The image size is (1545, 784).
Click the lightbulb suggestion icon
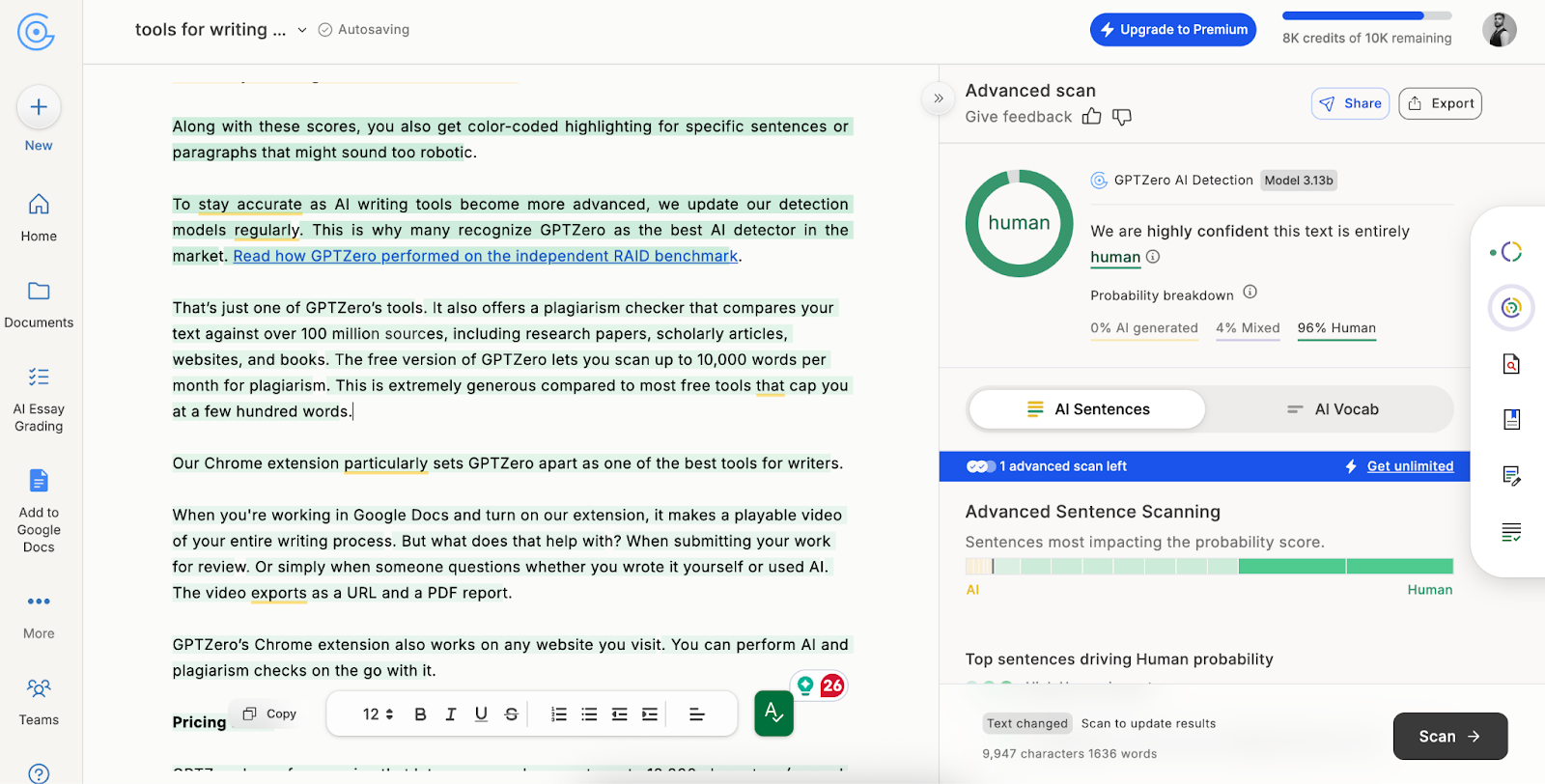tap(805, 686)
